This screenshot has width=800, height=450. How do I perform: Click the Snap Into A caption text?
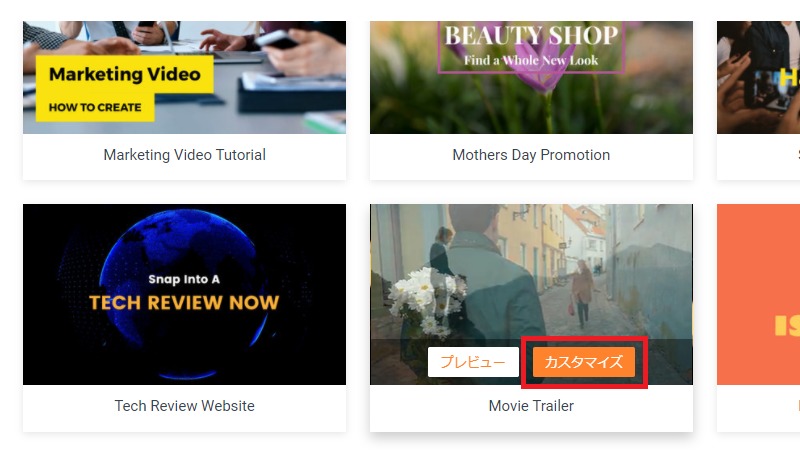click(184, 279)
